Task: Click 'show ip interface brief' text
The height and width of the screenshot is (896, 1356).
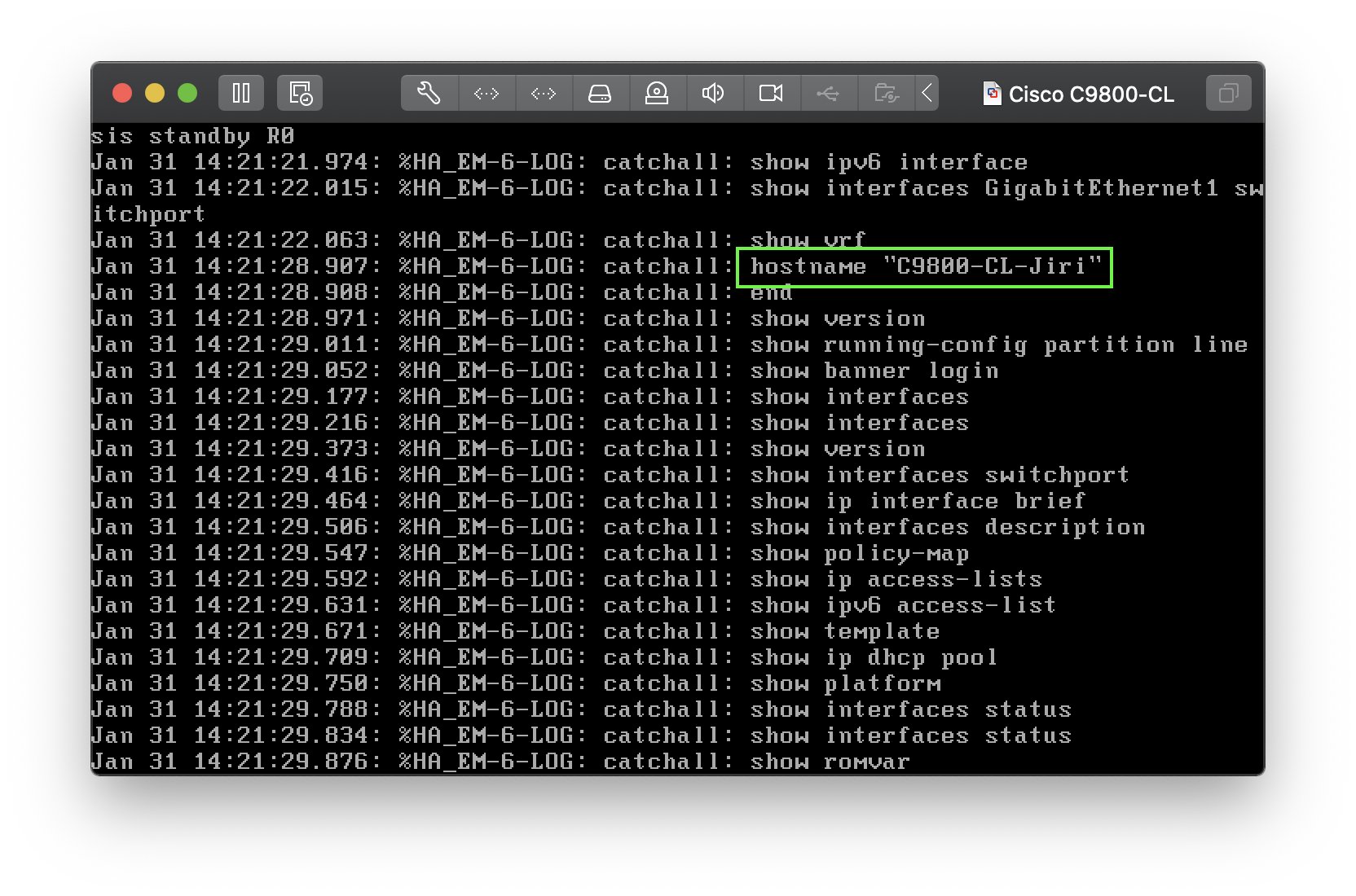Action: coord(918,501)
